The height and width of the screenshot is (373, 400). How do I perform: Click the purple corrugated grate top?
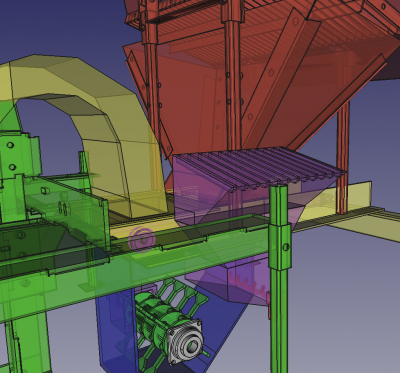(260, 168)
